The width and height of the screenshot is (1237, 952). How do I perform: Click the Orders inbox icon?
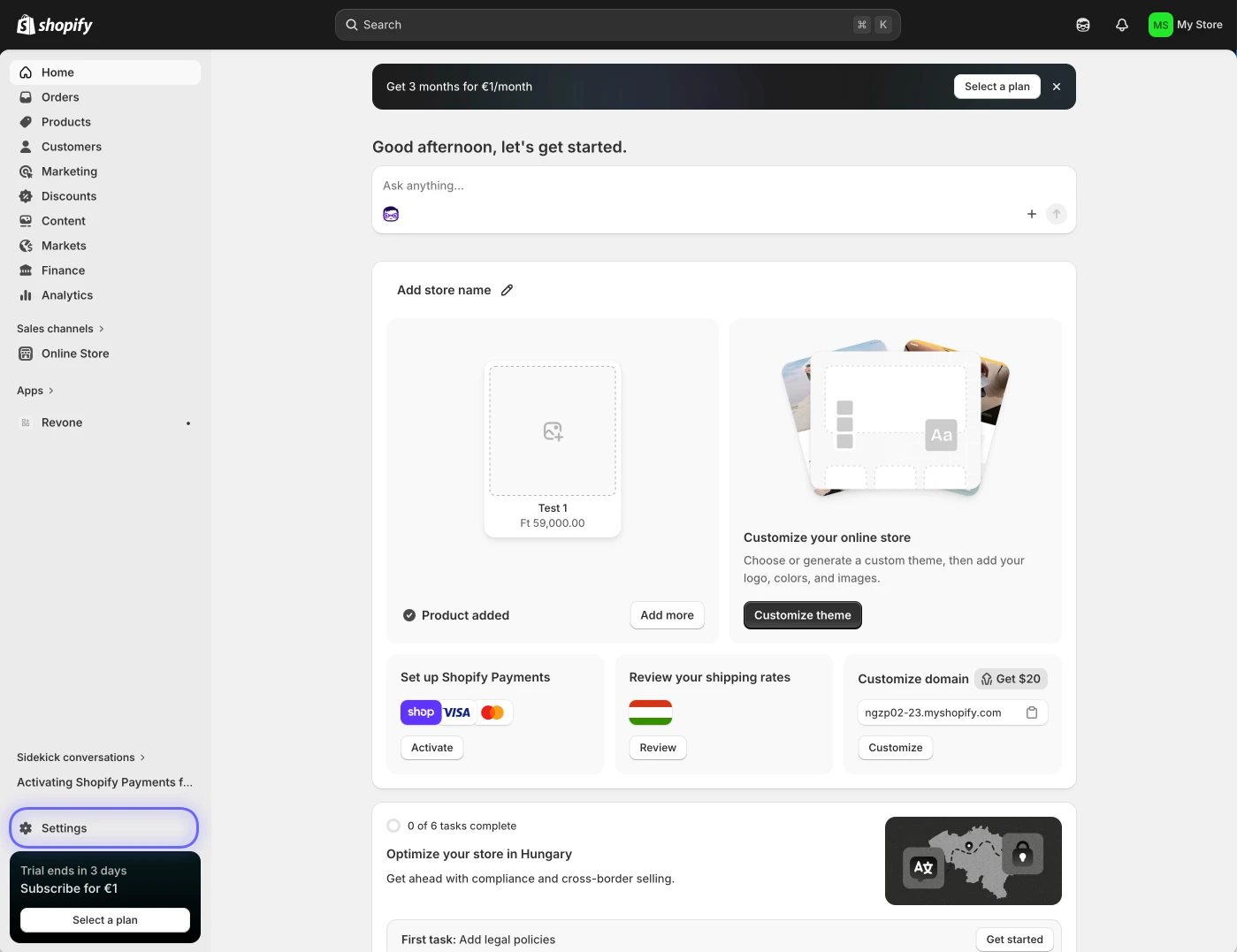pyautogui.click(x=26, y=97)
